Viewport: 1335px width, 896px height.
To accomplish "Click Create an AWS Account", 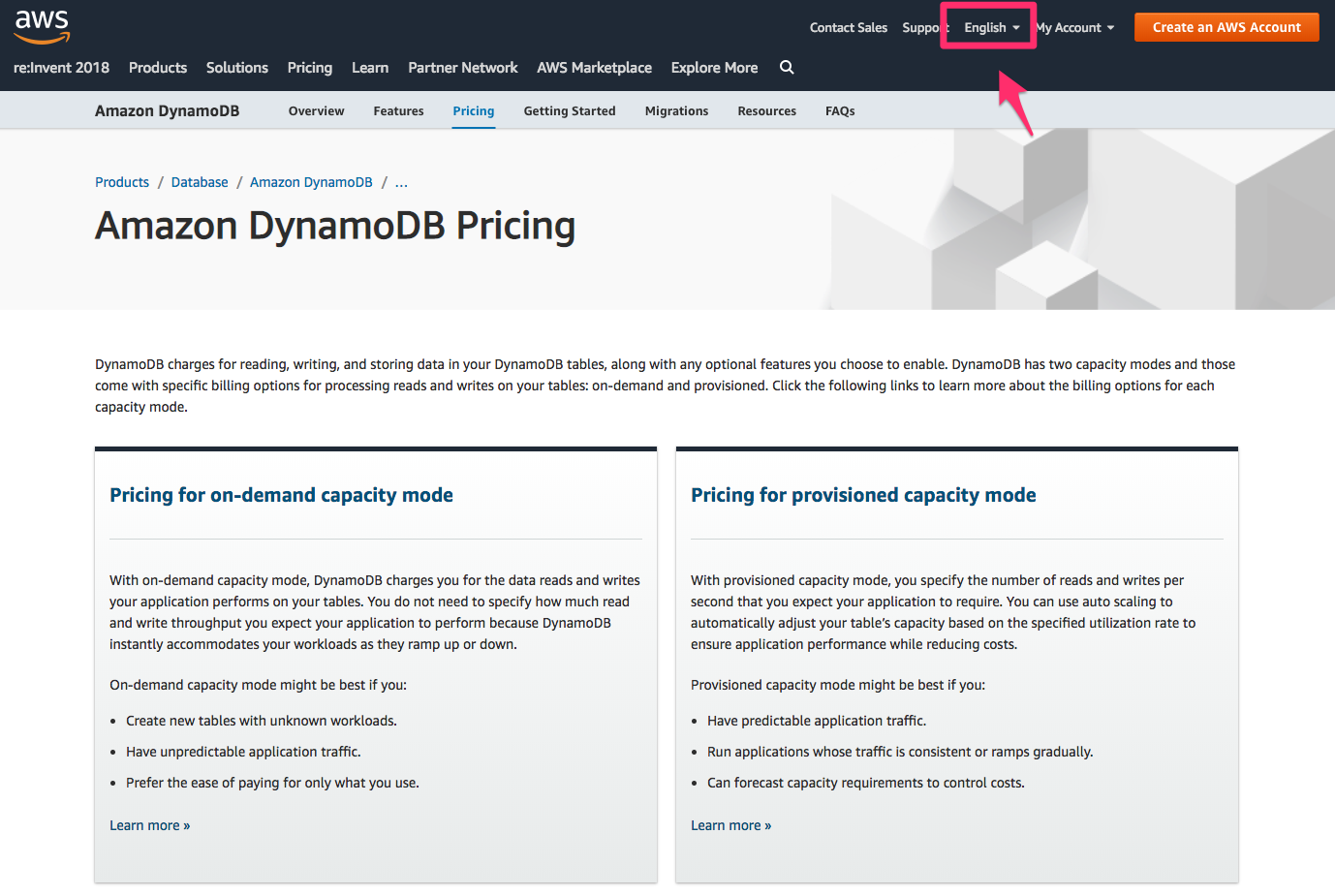I will point(1226,27).
